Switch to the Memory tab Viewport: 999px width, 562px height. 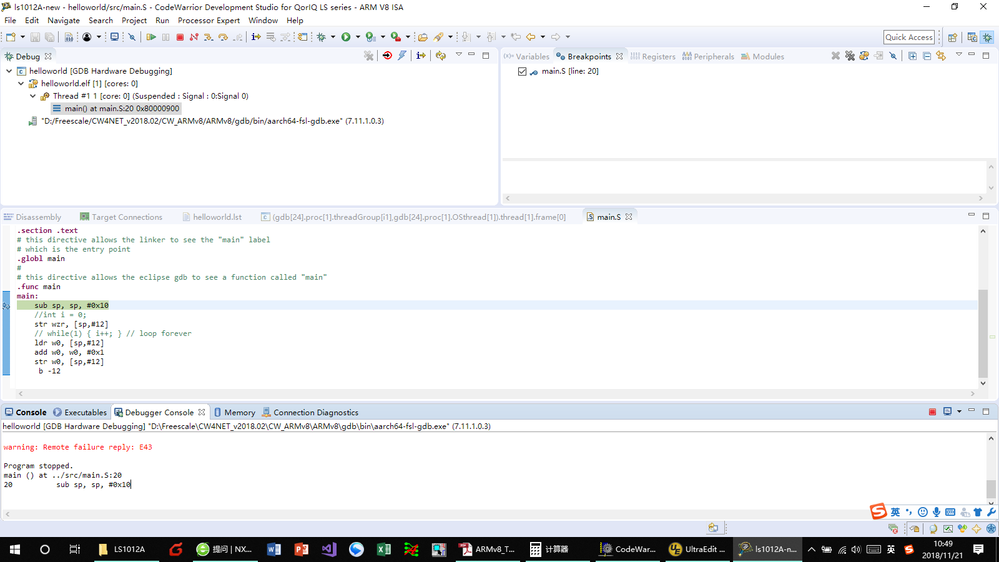tap(234, 412)
